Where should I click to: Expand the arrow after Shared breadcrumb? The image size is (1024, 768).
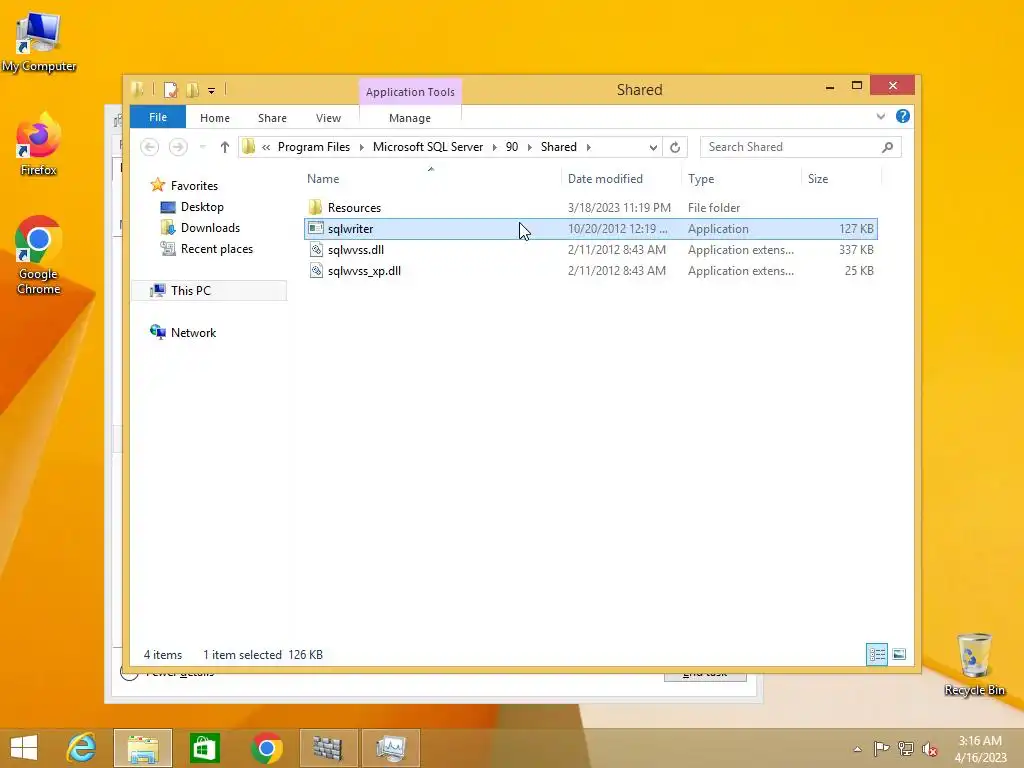coord(588,147)
